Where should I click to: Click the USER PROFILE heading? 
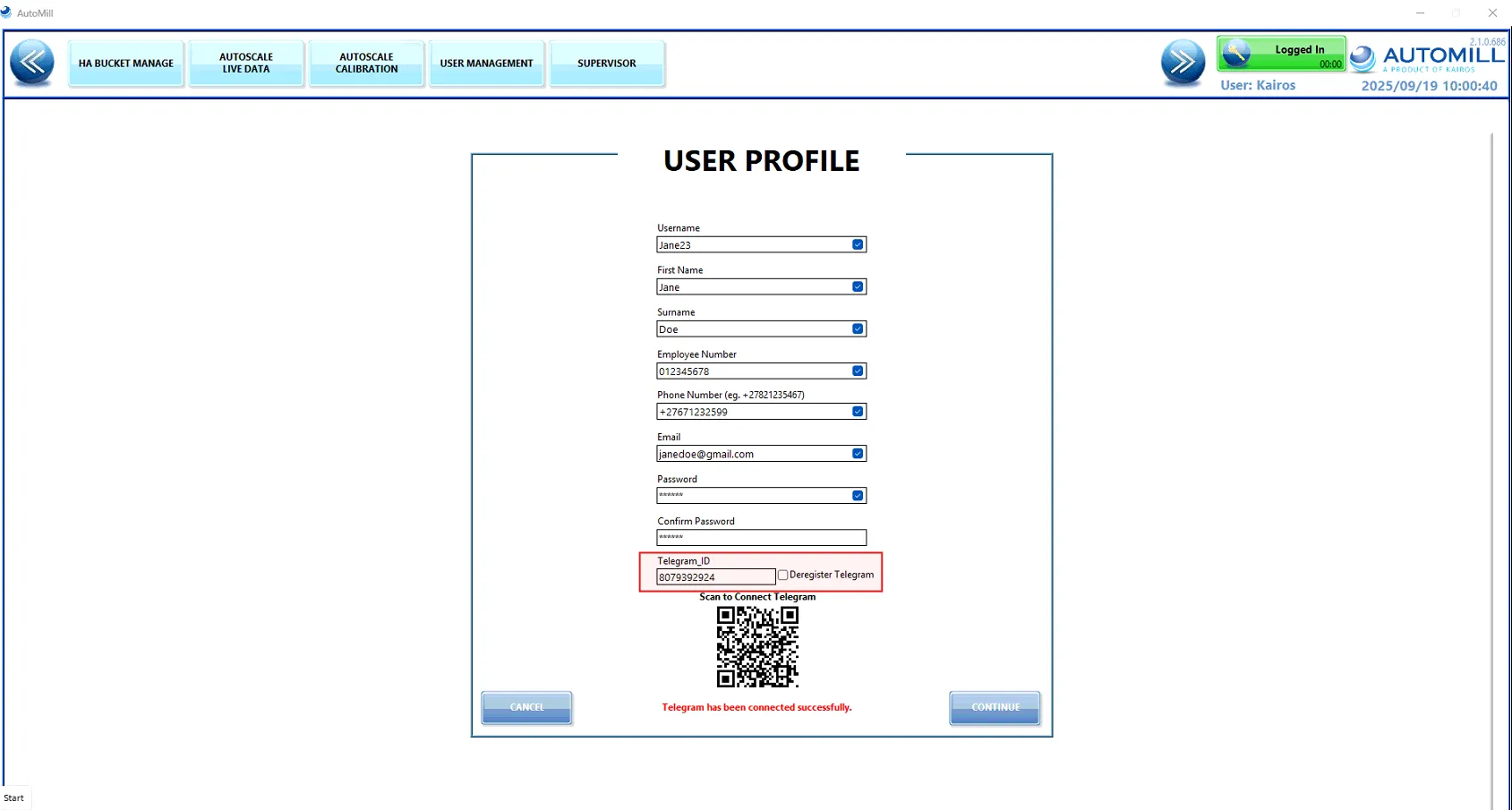761,161
